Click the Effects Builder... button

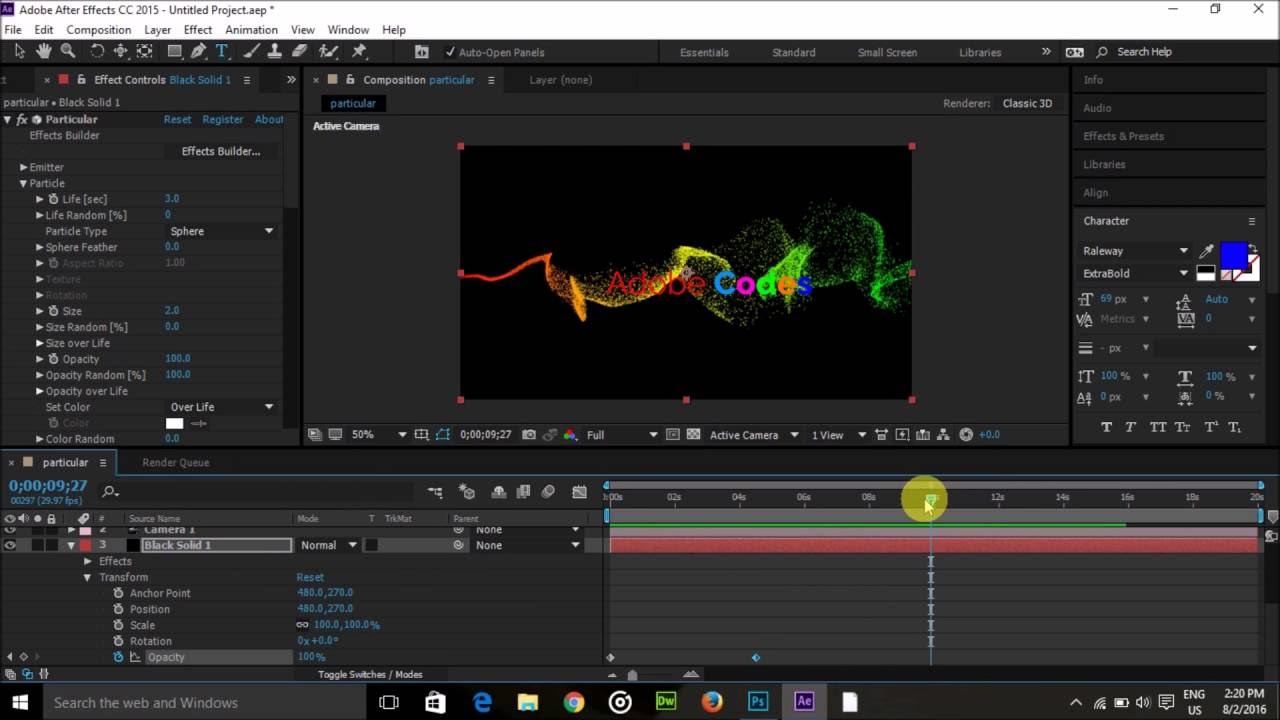click(220, 151)
